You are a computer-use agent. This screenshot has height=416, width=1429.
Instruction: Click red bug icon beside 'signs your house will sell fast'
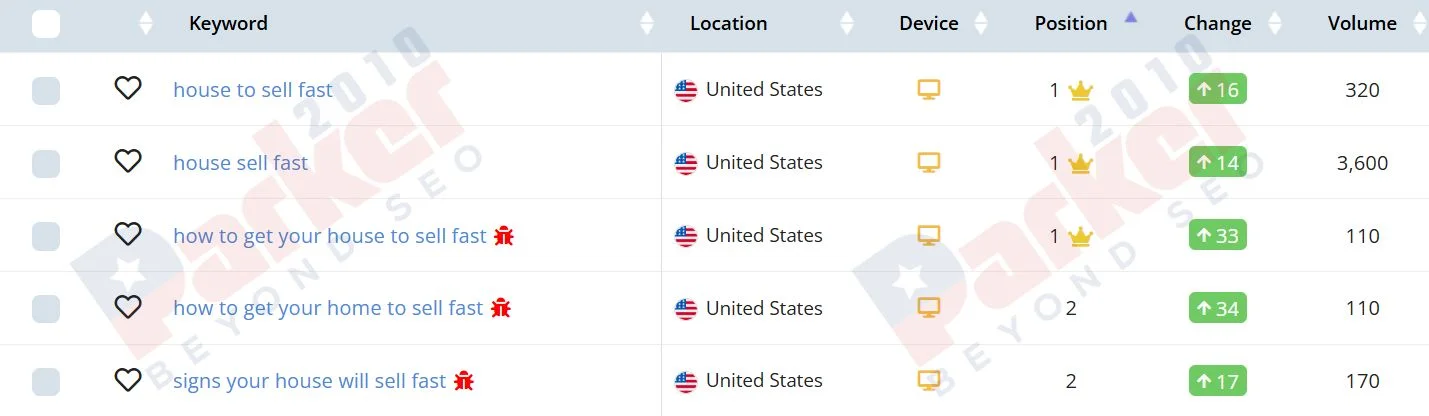[x=463, y=380]
